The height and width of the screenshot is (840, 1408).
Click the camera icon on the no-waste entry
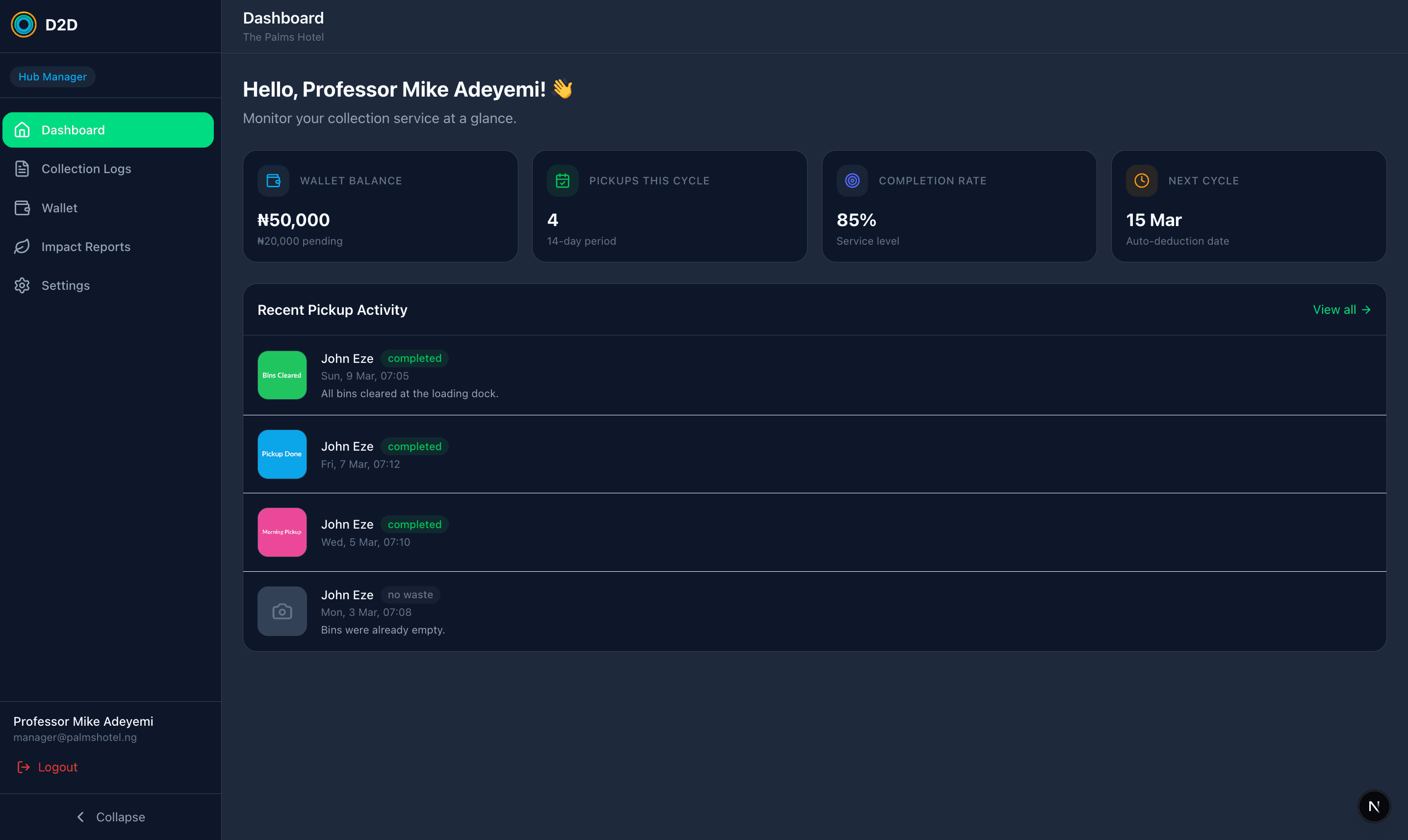point(282,611)
